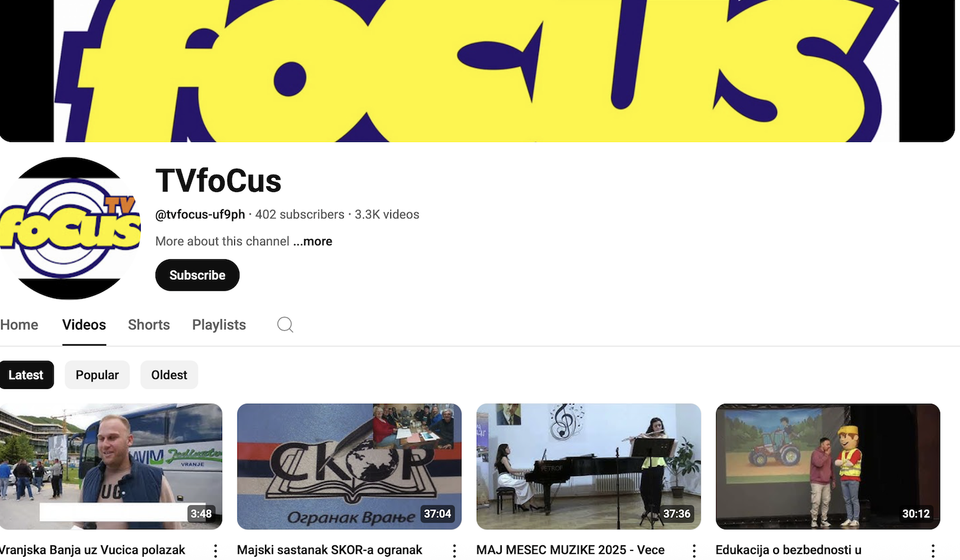Image resolution: width=960 pixels, height=560 pixels.
Task: Switch to the Home tab
Action: 19,325
